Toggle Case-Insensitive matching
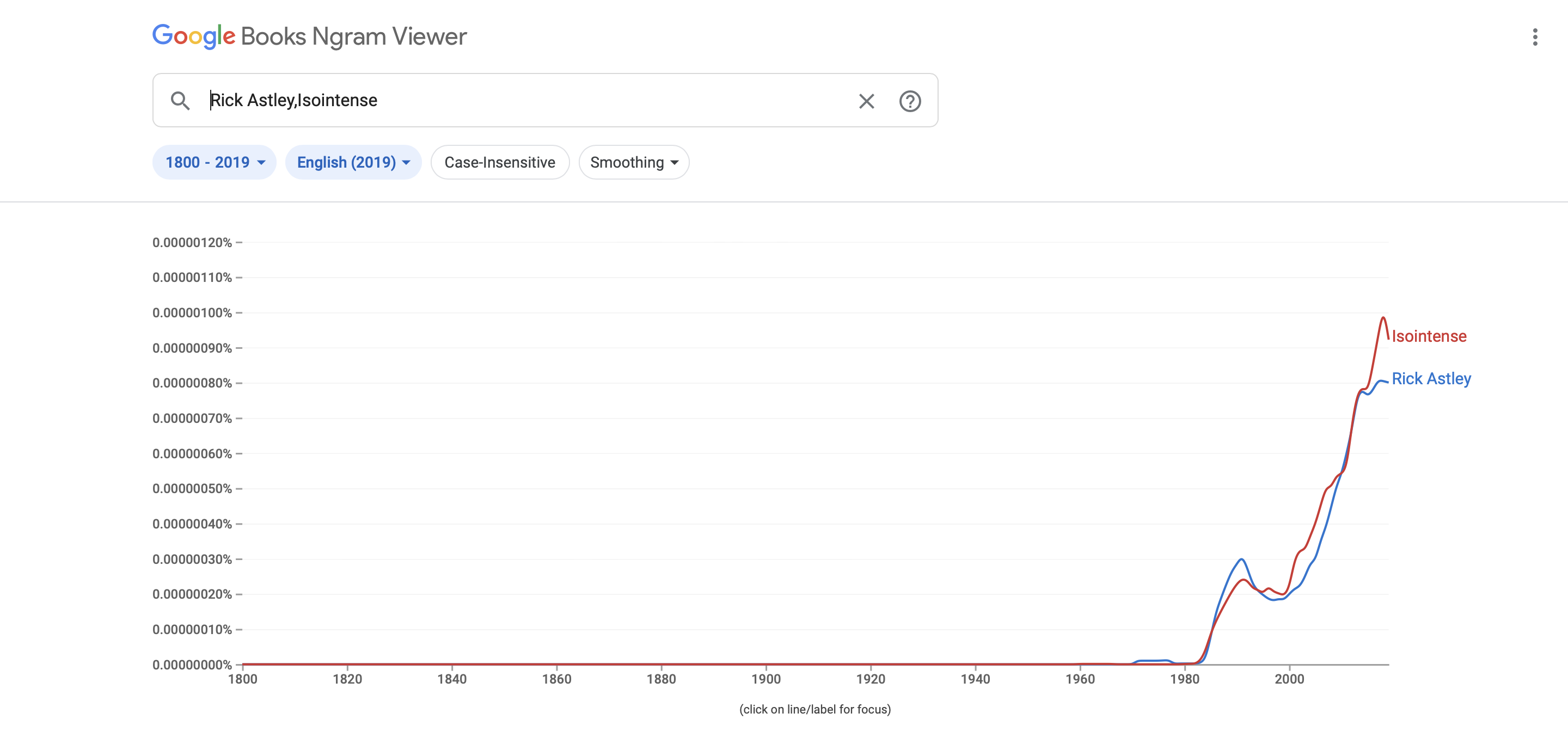 [x=500, y=162]
